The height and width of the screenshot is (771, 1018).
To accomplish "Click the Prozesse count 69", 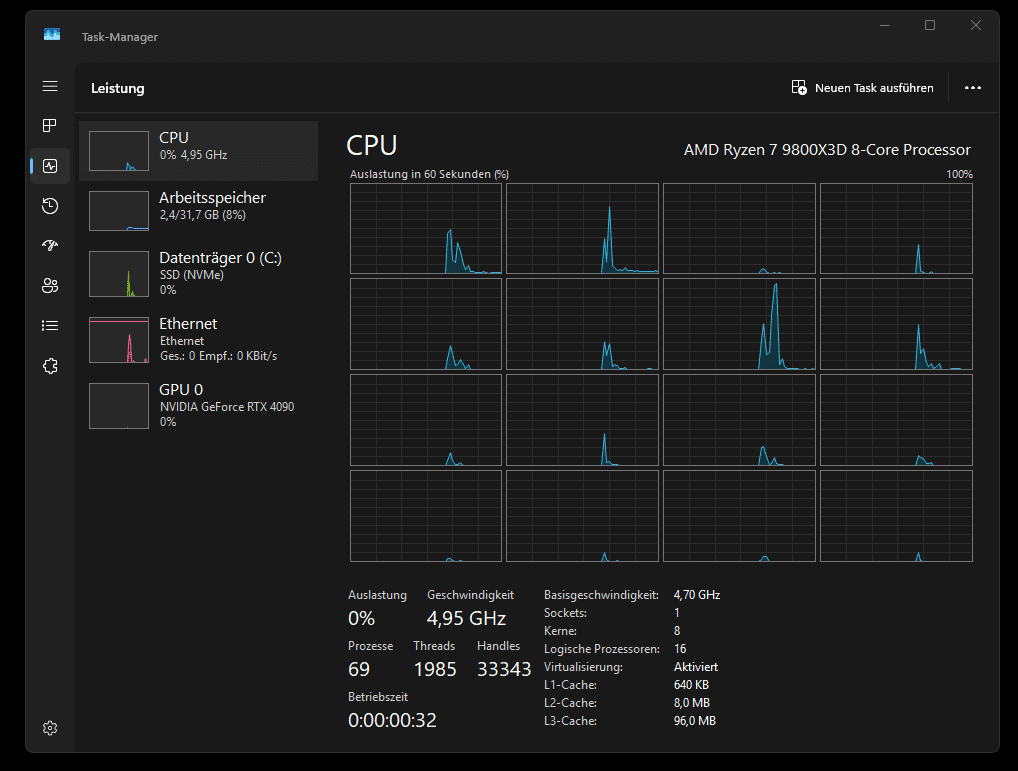I will [359, 669].
